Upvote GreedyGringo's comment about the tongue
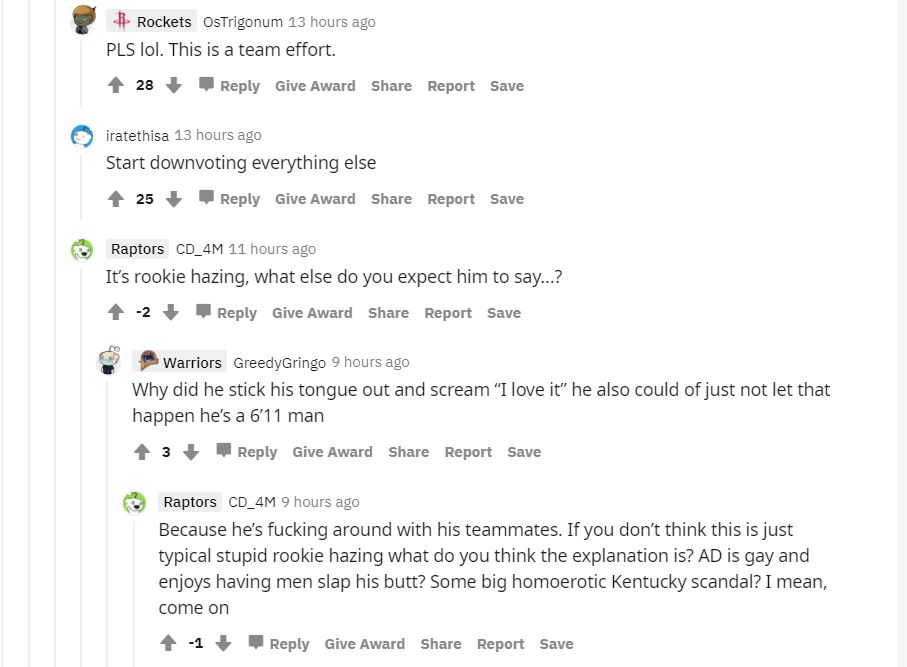The width and height of the screenshot is (907, 667). pos(142,452)
